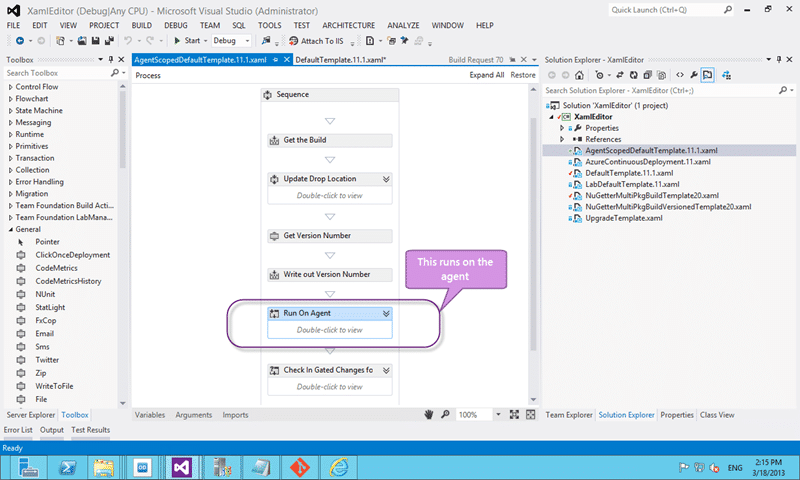
Task: Expand the State Machine toolbox group
Action: pos(10,111)
